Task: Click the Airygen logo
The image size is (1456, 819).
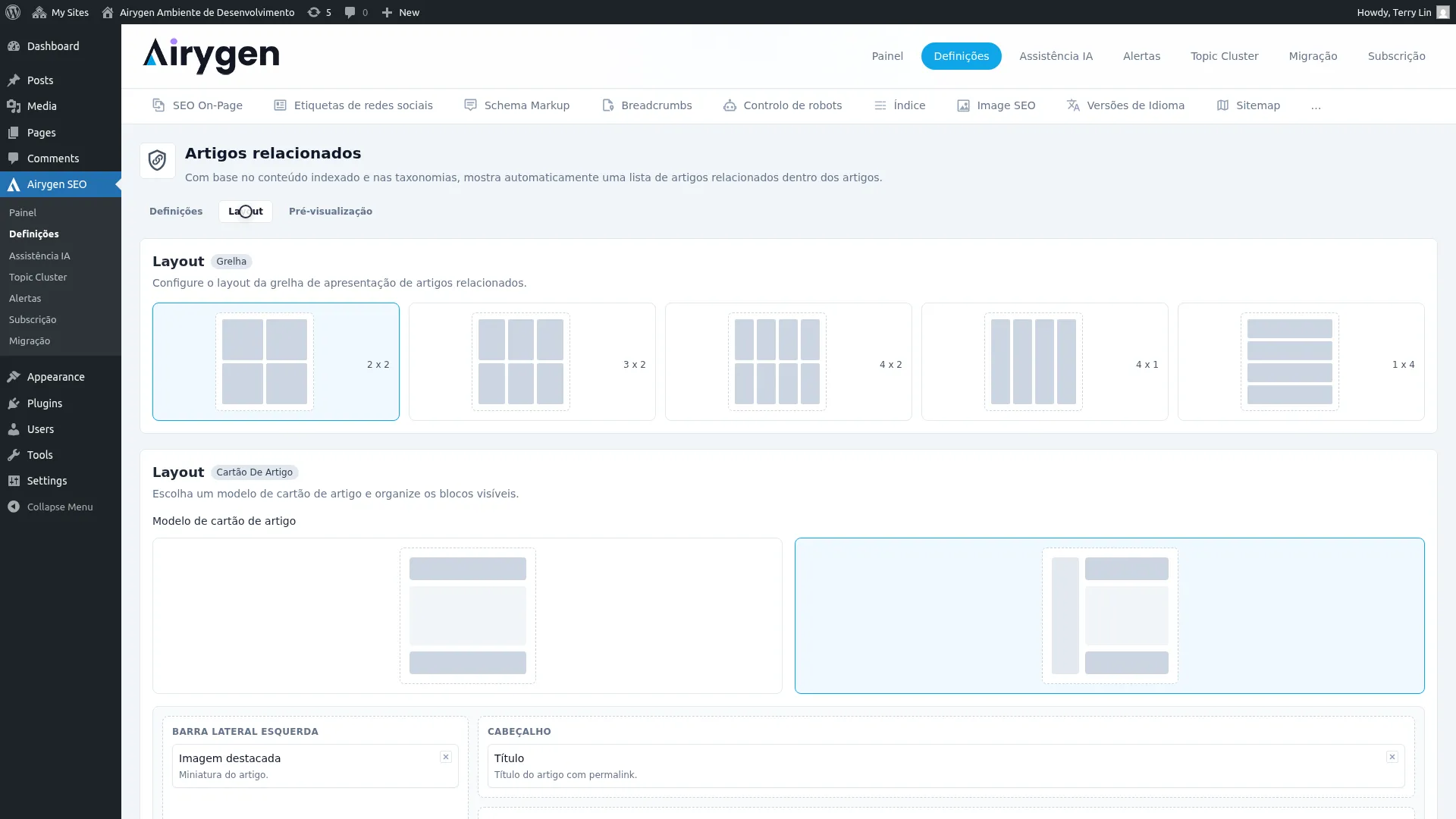Action: [211, 56]
